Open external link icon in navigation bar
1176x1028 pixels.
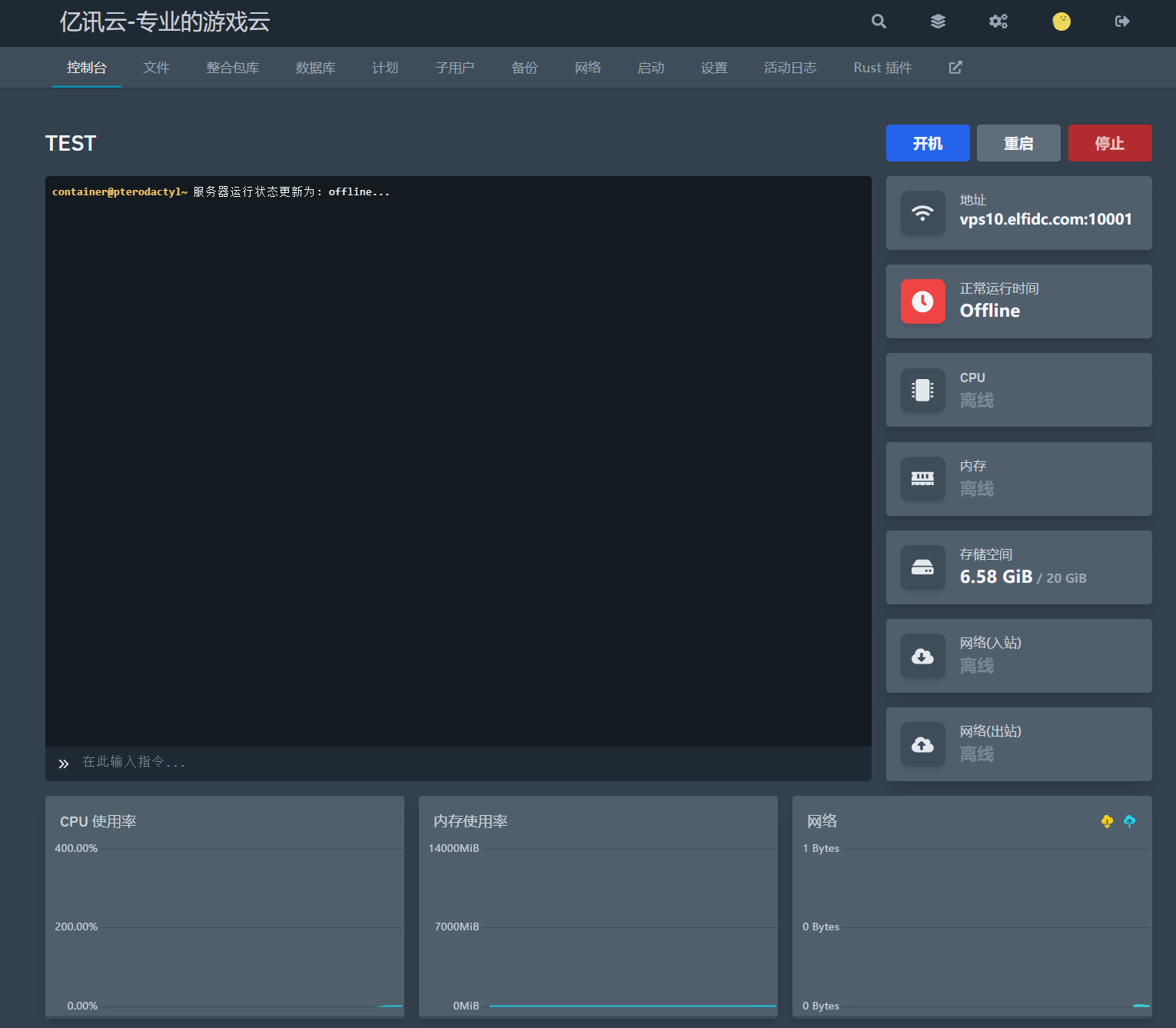pyautogui.click(x=955, y=68)
